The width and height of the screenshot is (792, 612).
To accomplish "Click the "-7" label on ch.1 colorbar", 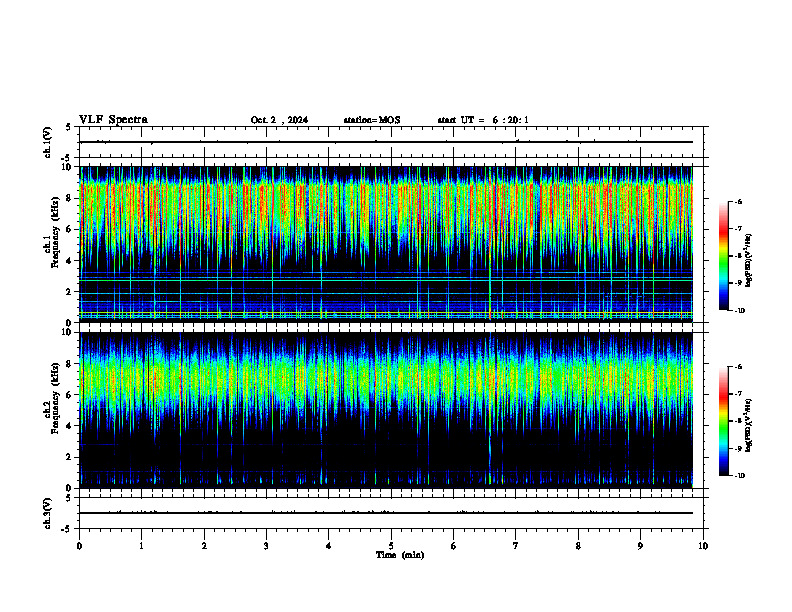I will coord(738,229).
